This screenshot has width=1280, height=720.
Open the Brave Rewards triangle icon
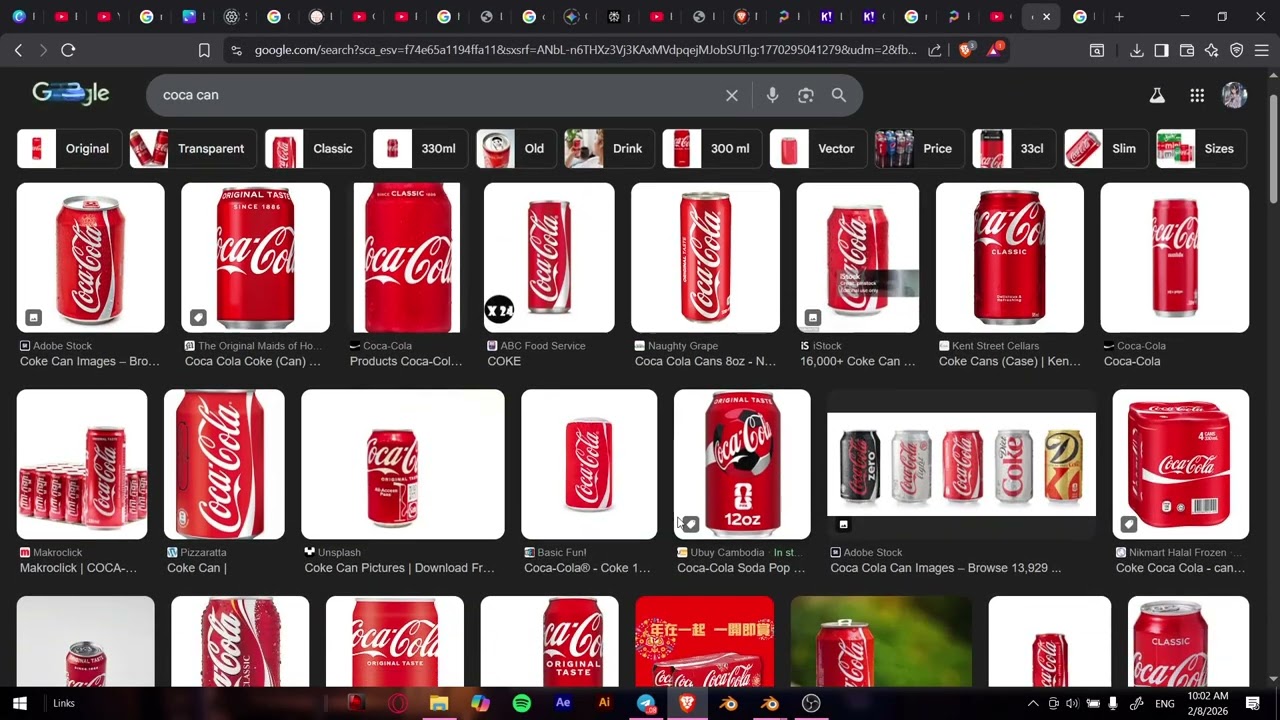995,50
